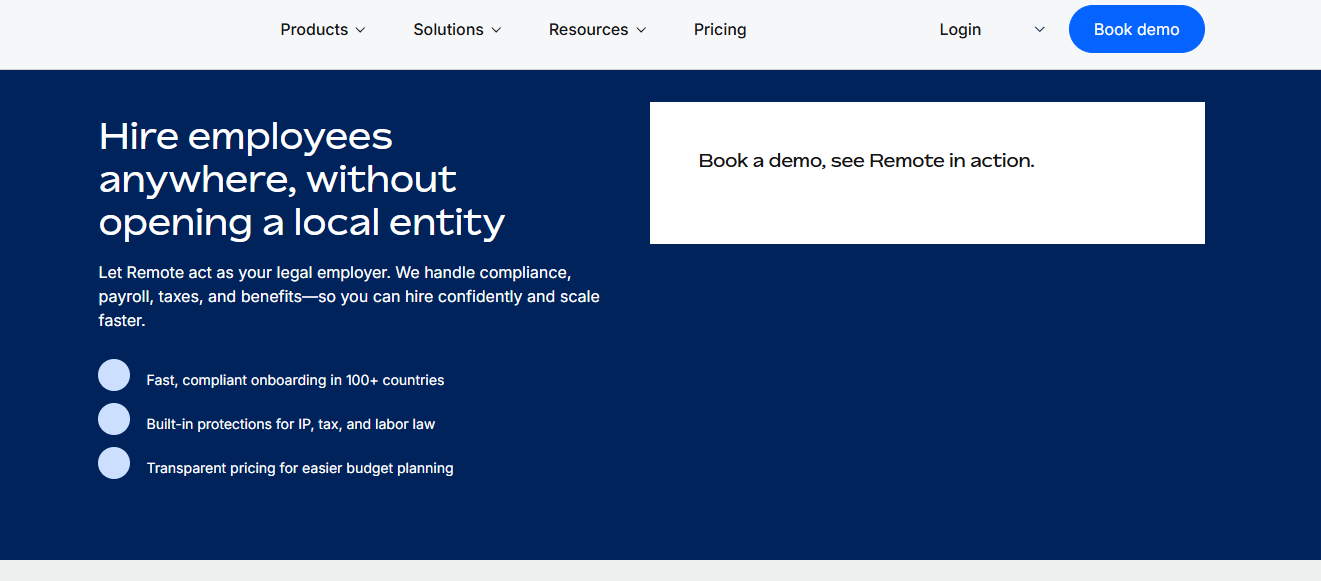Click the circle icon beside 'Built-in protections'

(114, 419)
